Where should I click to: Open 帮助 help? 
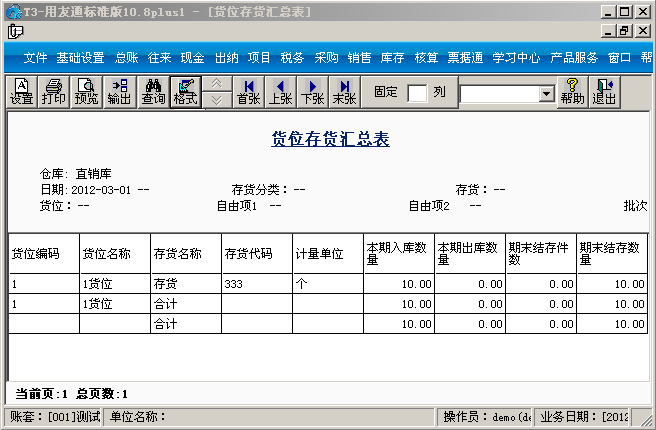point(572,92)
